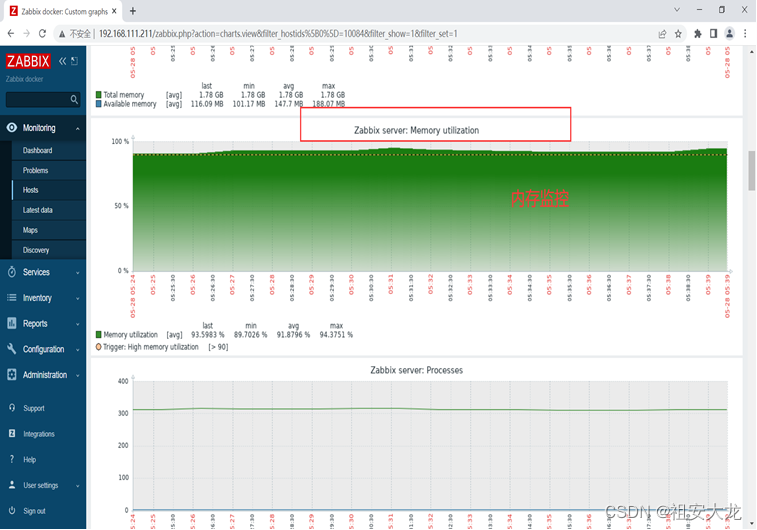Open the browser profile avatar
Viewport: 757px width, 530px height.
click(729, 33)
